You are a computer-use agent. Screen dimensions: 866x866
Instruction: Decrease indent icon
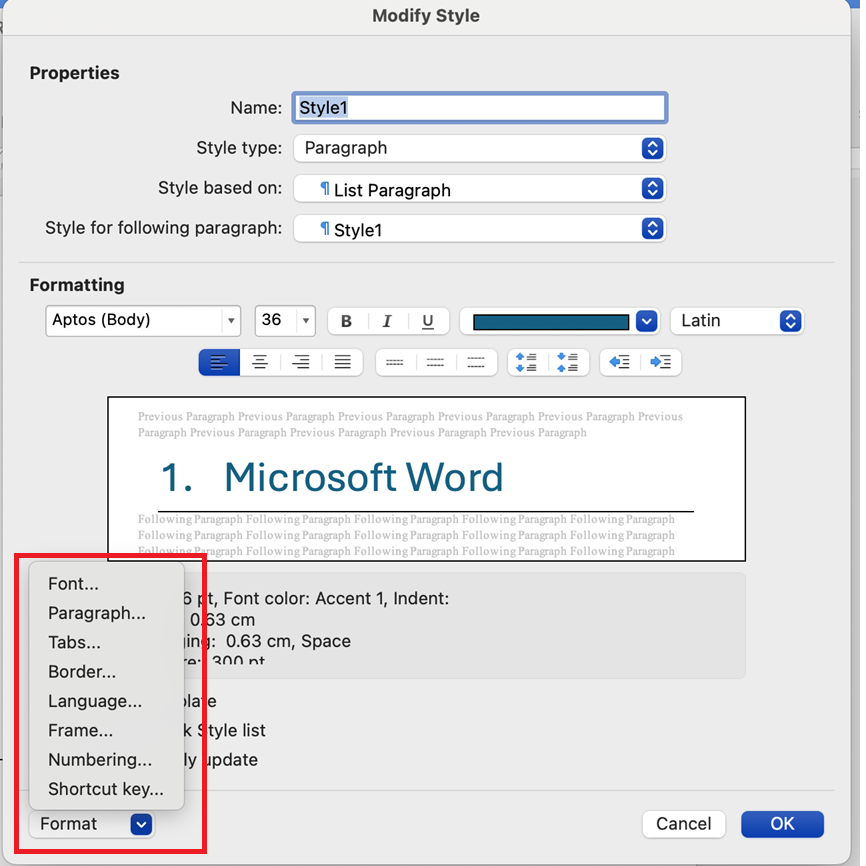point(620,362)
